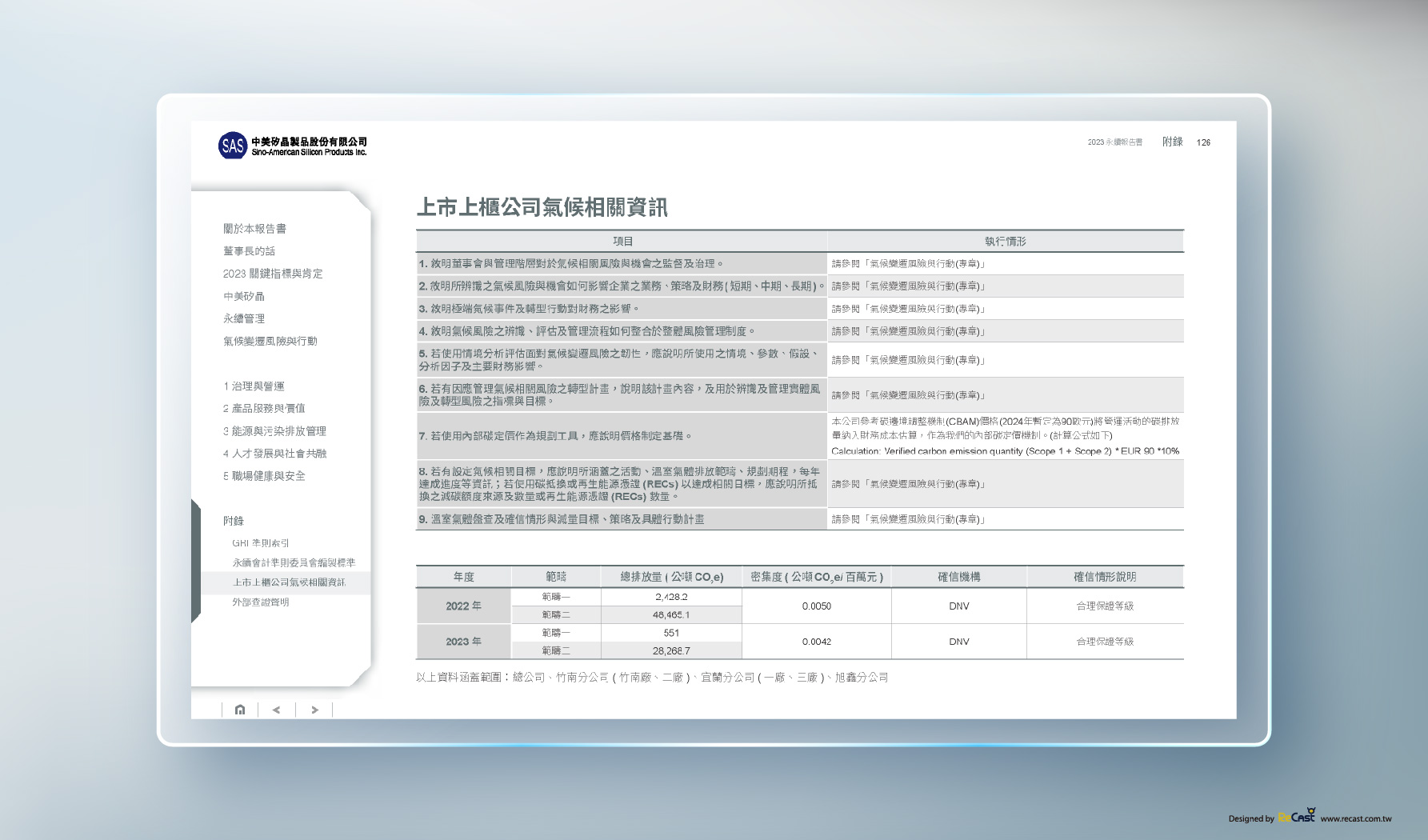Open 中美矽晶 section

pos(244,296)
